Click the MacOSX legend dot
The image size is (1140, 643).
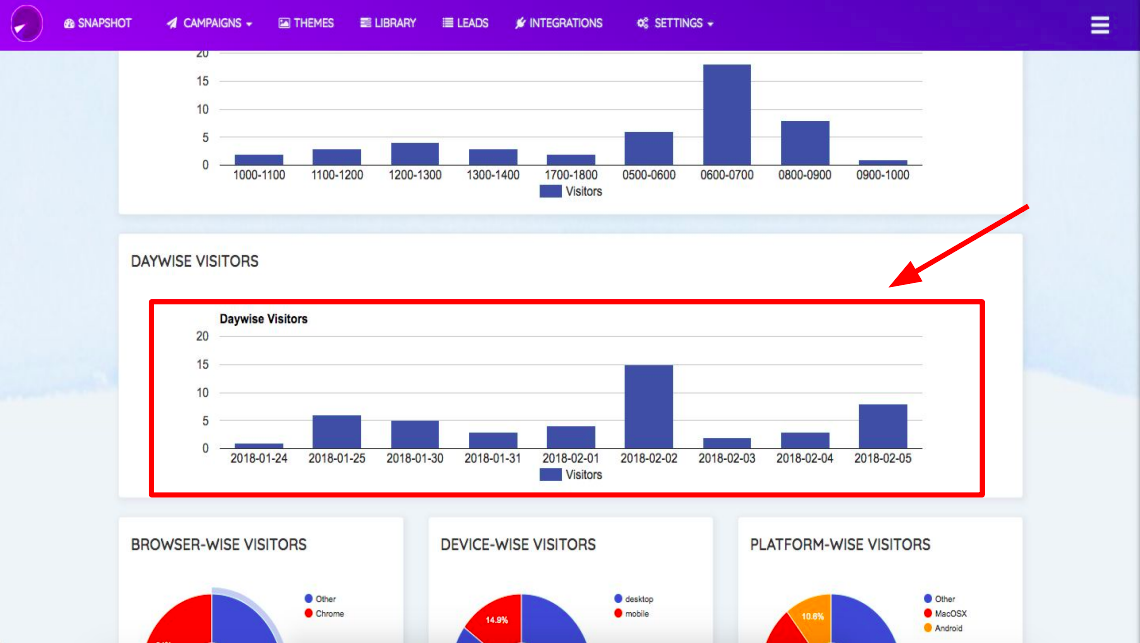click(x=928, y=613)
